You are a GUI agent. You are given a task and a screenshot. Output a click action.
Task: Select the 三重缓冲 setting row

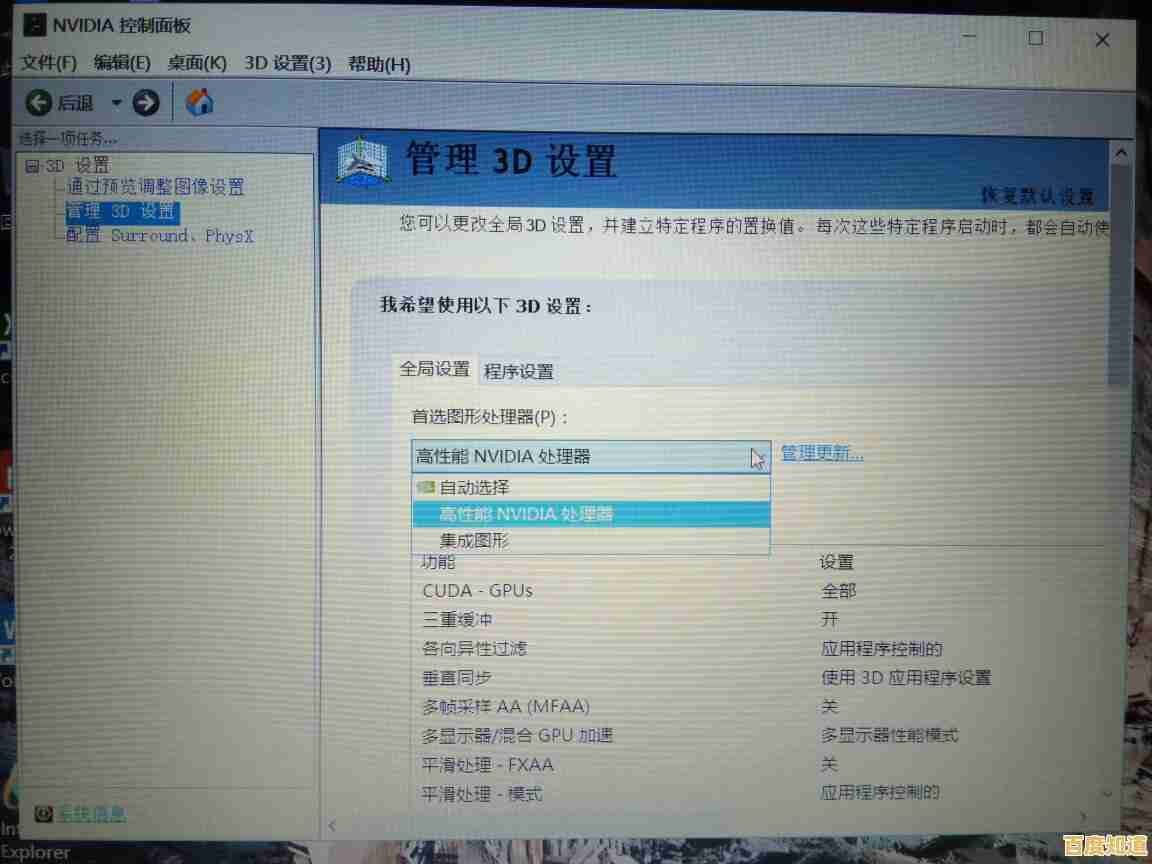pyautogui.click(x=460, y=619)
